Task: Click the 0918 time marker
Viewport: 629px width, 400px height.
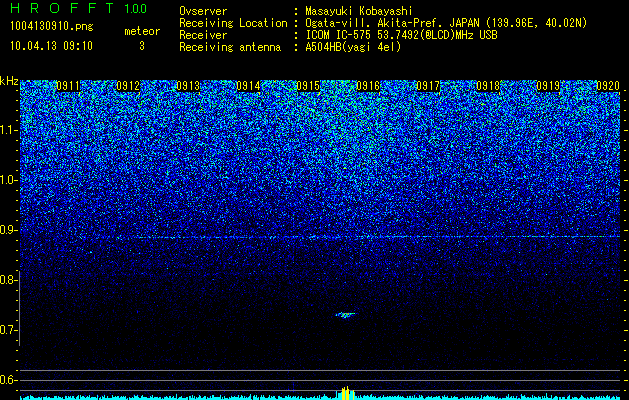Action: 488,86
